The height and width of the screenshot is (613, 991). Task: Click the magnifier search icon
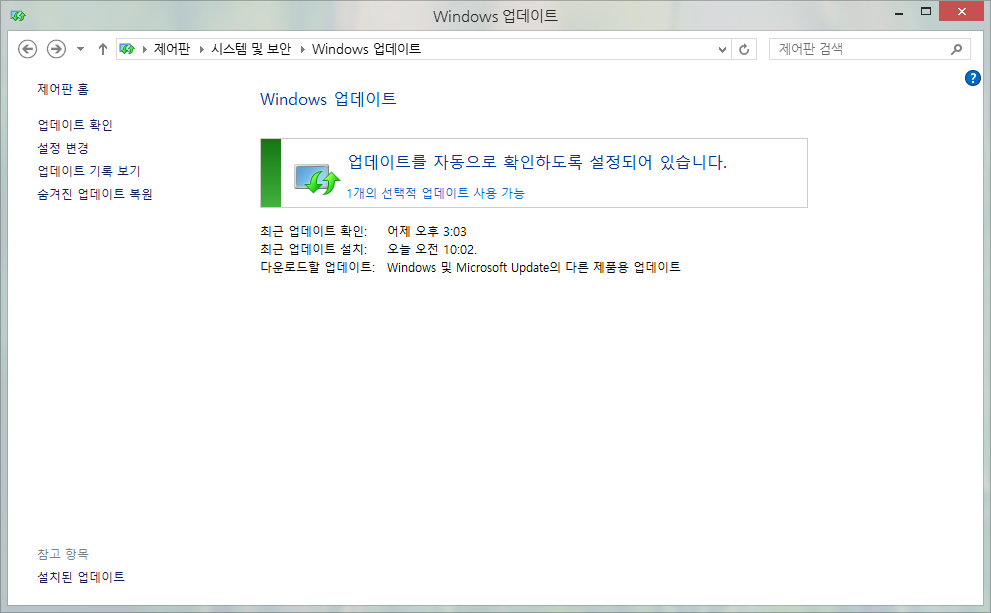(x=956, y=49)
